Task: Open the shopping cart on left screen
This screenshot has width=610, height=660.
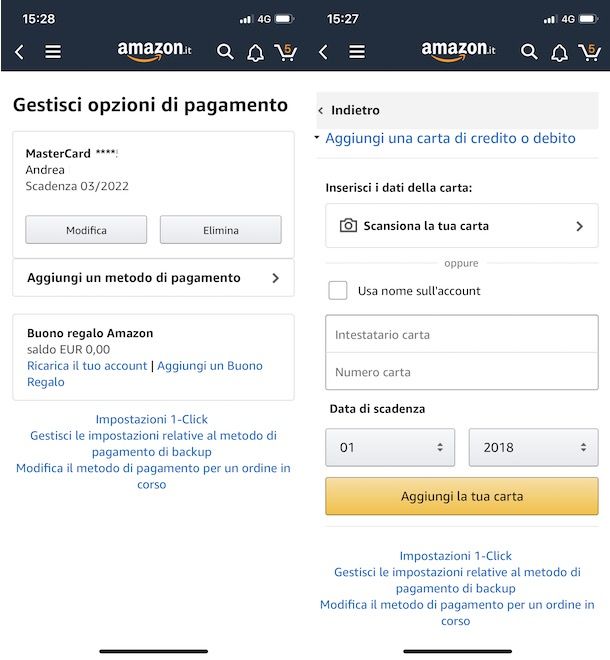Action: [286, 52]
